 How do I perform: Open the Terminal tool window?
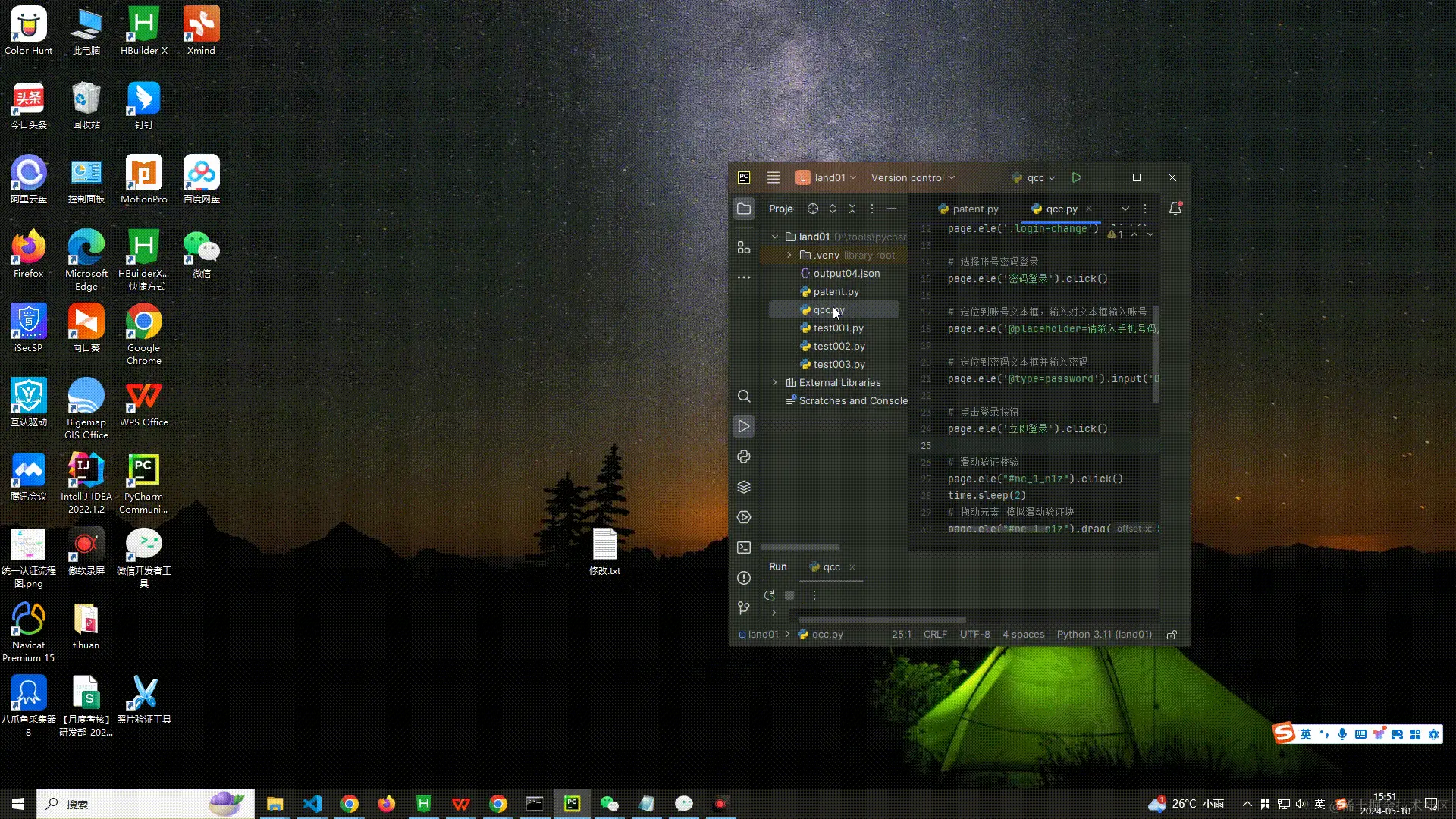click(744, 547)
